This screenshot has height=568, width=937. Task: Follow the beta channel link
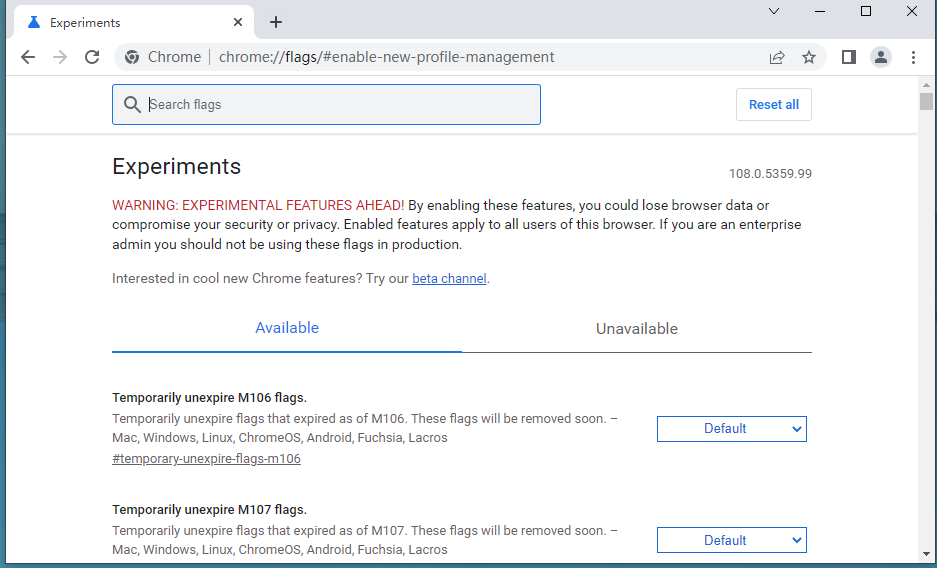[449, 279]
